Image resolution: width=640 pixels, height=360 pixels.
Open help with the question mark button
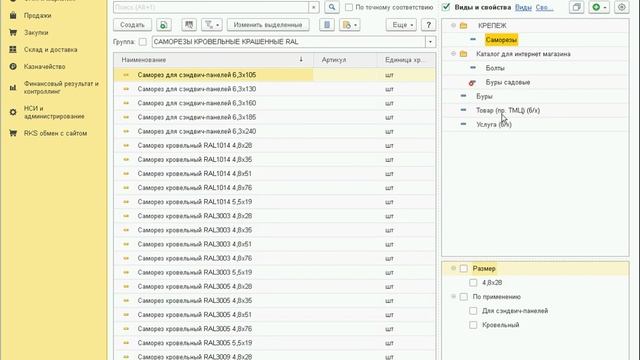pyautogui.click(x=428, y=25)
